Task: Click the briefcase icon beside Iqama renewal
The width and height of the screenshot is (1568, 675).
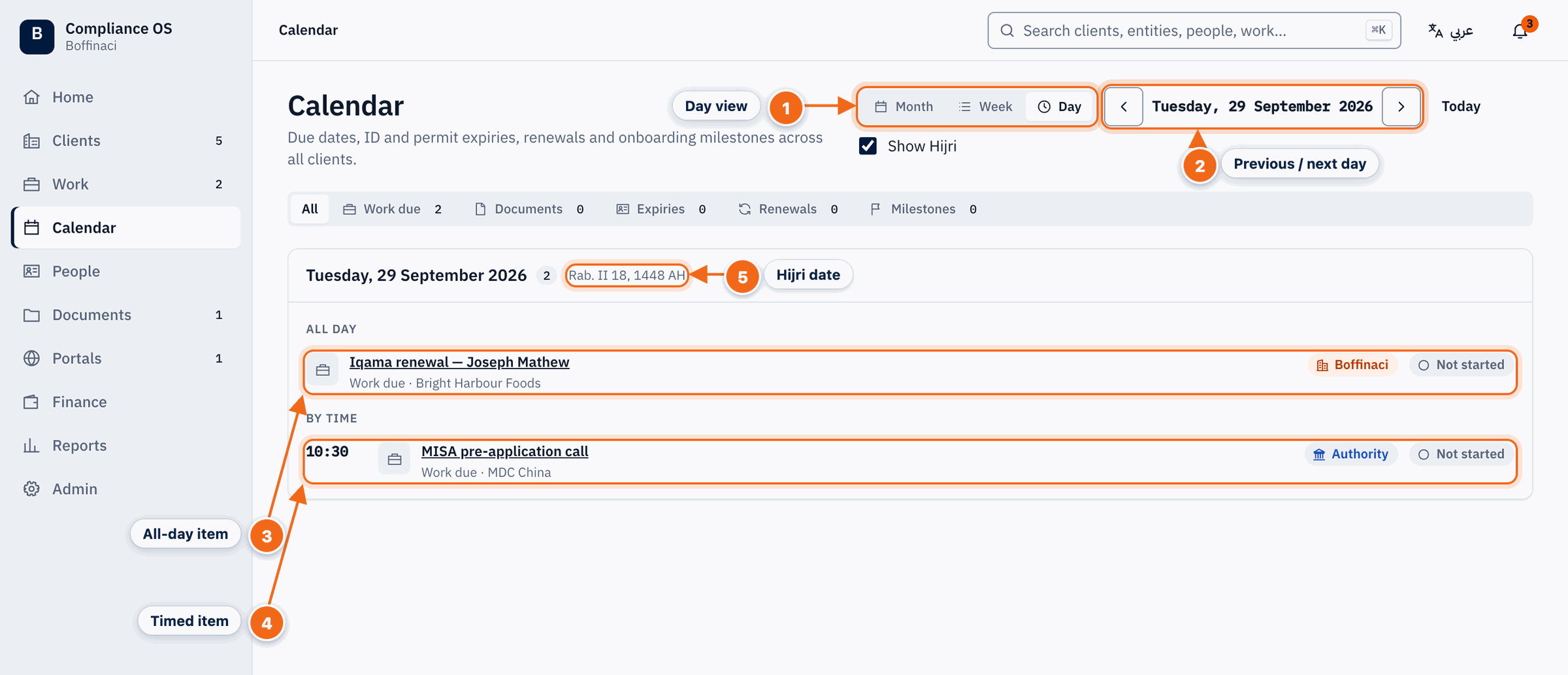Action: click(323, 370)
